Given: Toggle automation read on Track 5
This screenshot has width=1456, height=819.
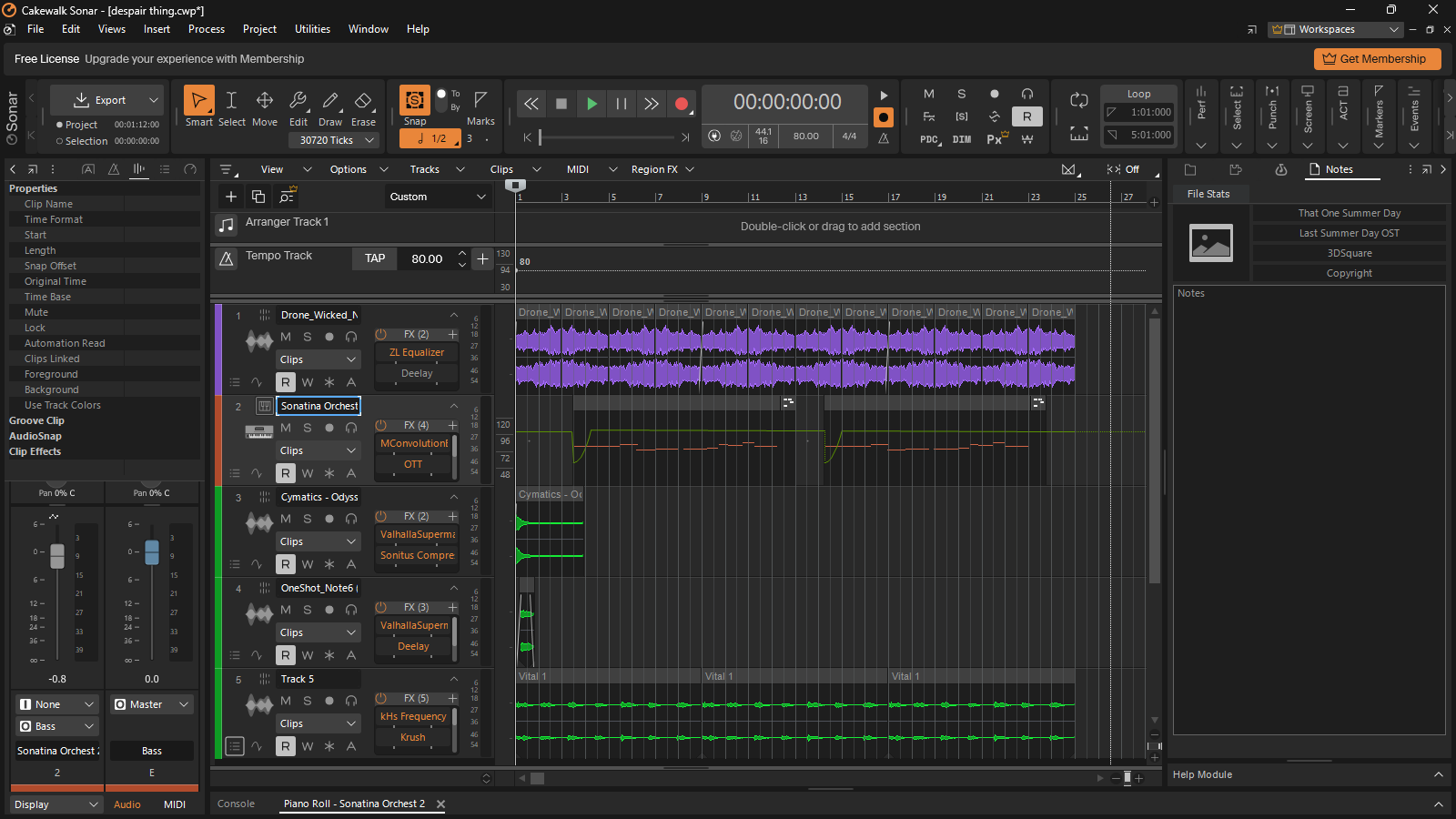Looking at the screenshot, I should pyautogui.click(x=286, y=746).
